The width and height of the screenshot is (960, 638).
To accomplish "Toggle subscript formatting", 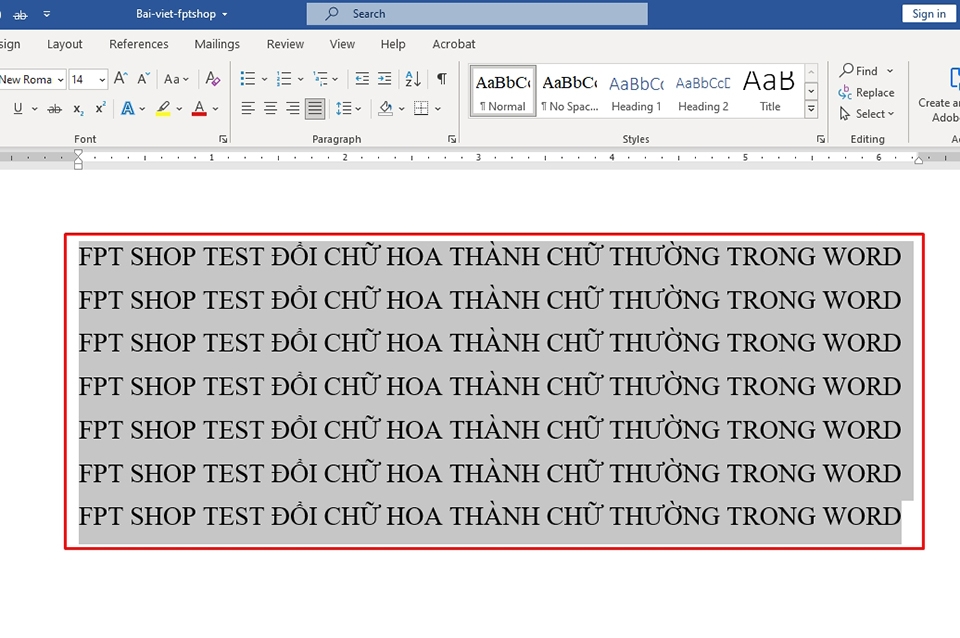I will click(78, 109).
